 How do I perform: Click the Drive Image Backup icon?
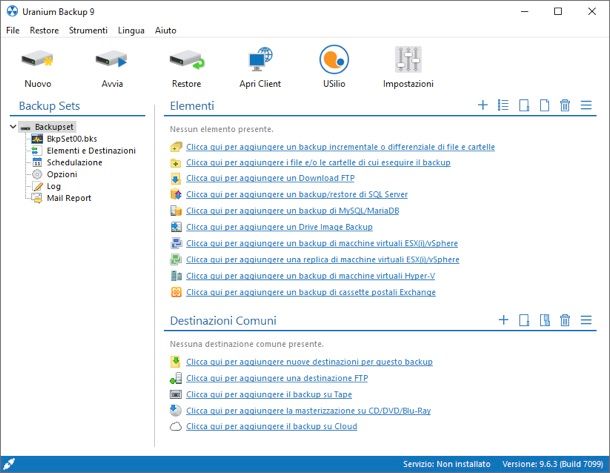point(176,227)
